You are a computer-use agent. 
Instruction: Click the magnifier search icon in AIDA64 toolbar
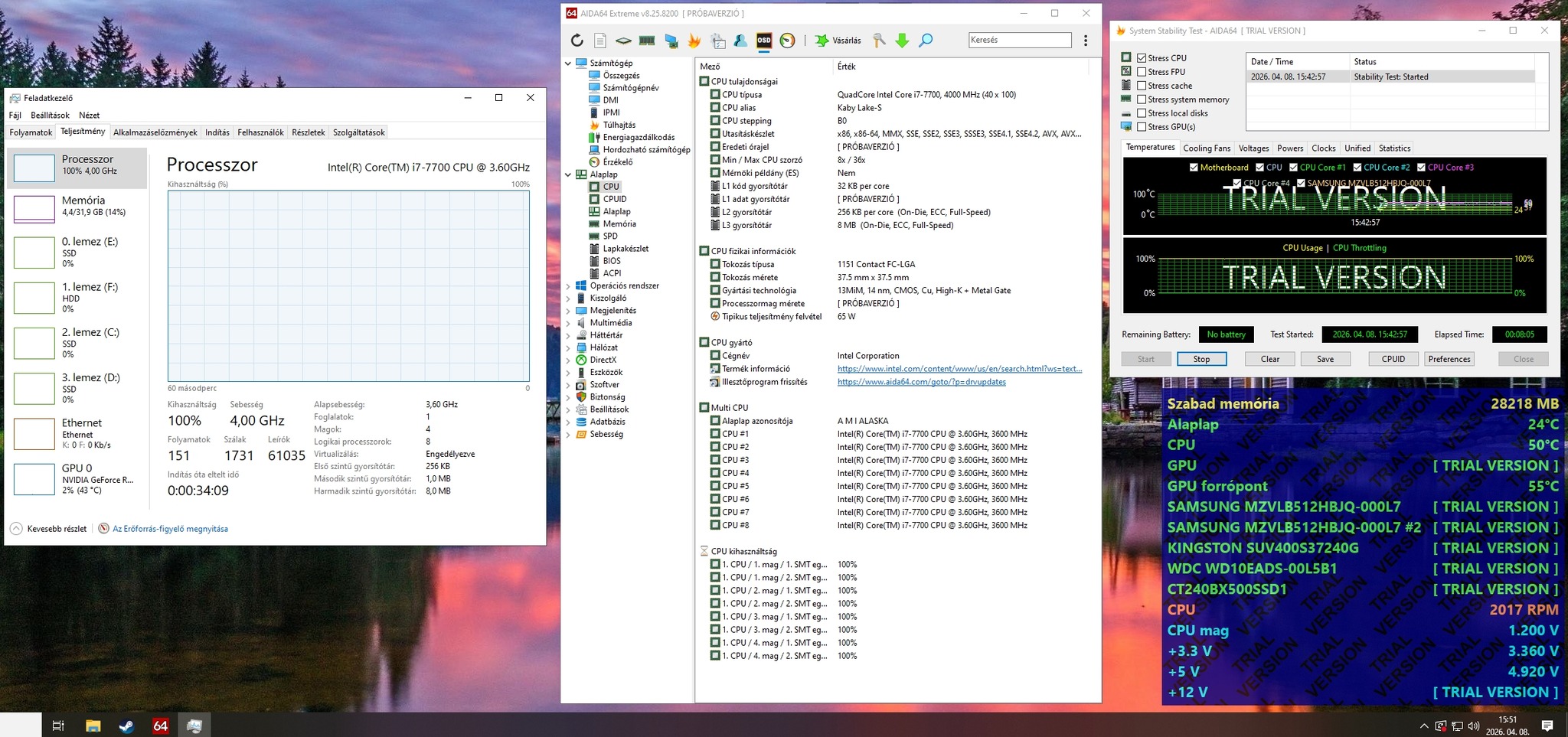tap(926, 41)
